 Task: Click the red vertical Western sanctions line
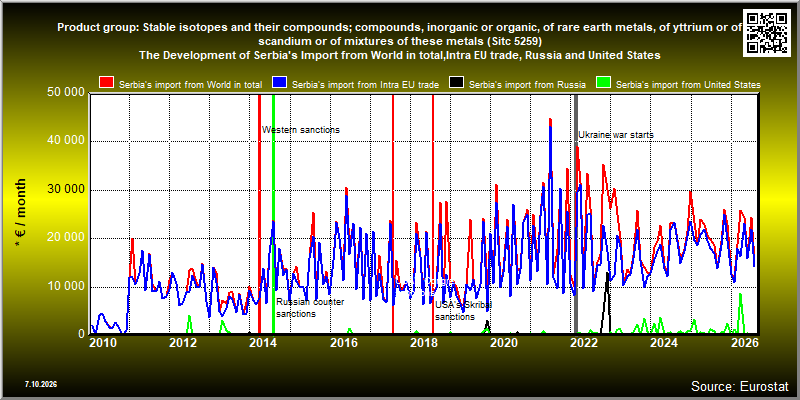tap(259, 214)
